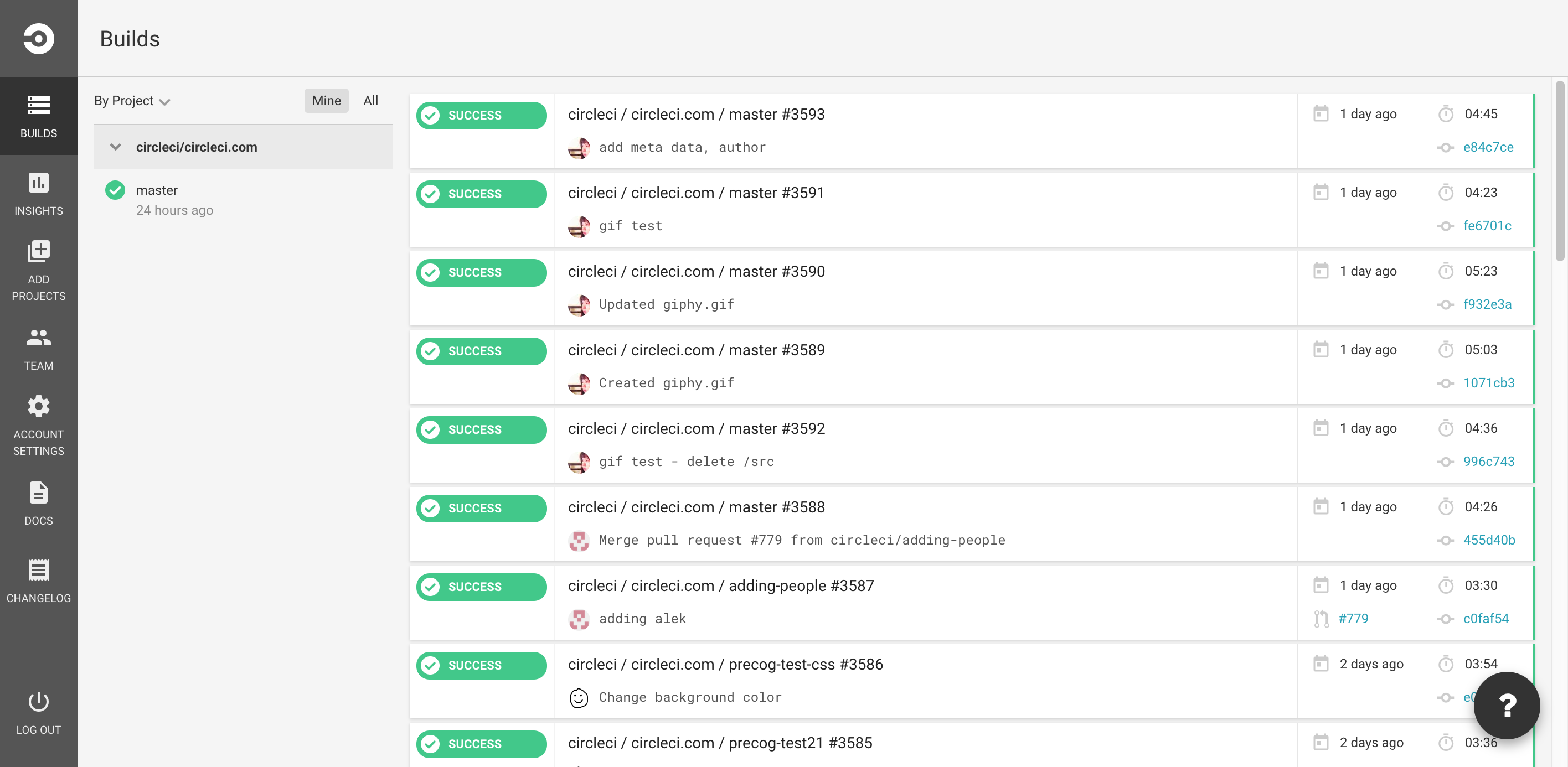Image resolution: width=1568 pixels, height=767 pixels.
Task: Open build precog-test21 #3585
Action: tap(719, 743)
